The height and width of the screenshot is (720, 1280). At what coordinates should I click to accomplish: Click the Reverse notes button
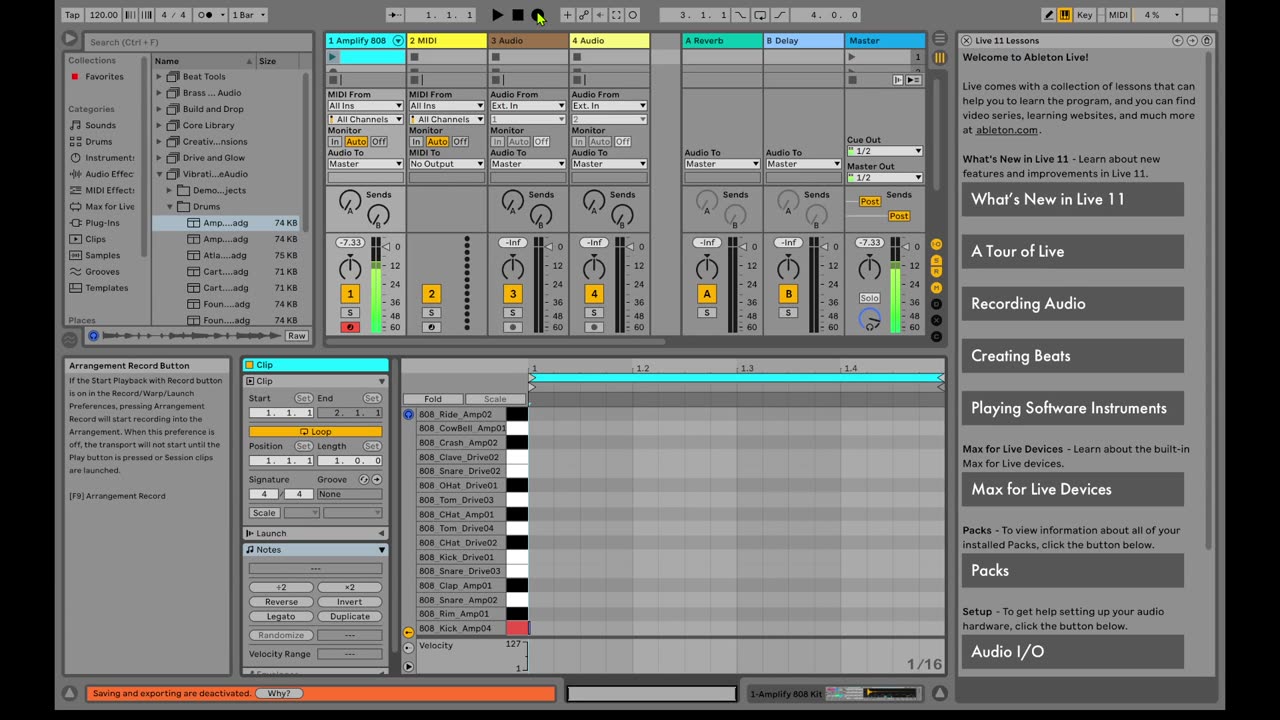click(281, 602)
